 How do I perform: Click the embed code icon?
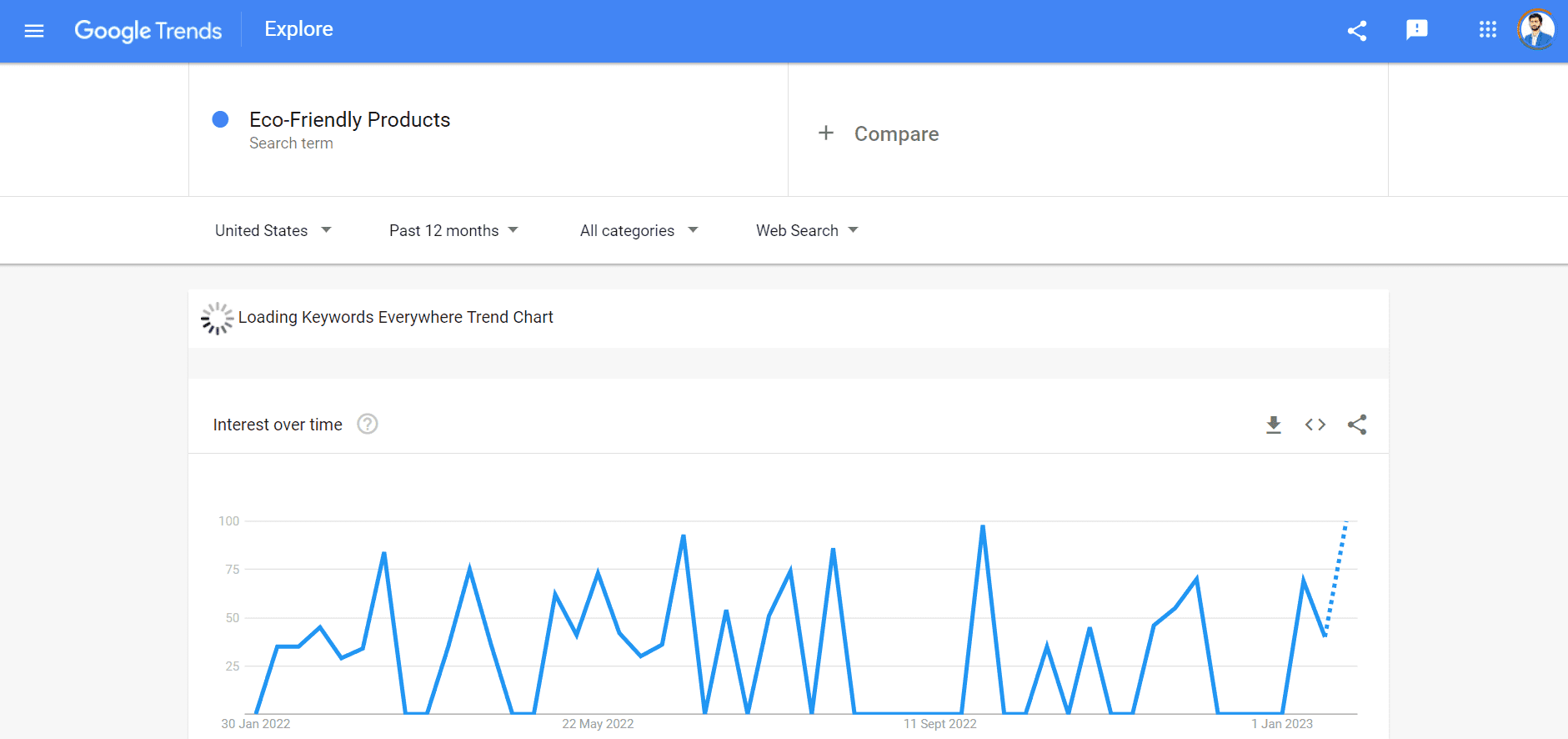[1315, 425]
